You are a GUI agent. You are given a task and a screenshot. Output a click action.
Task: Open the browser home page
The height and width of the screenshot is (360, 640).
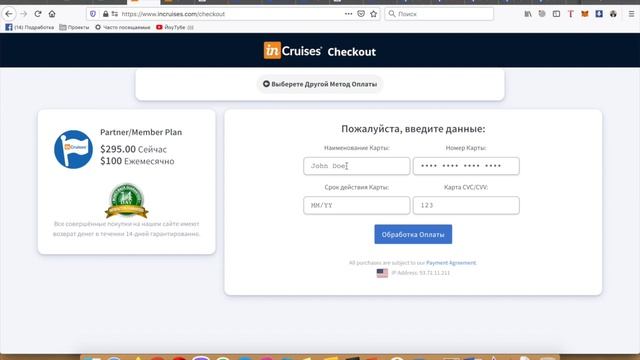pos(52,14)
